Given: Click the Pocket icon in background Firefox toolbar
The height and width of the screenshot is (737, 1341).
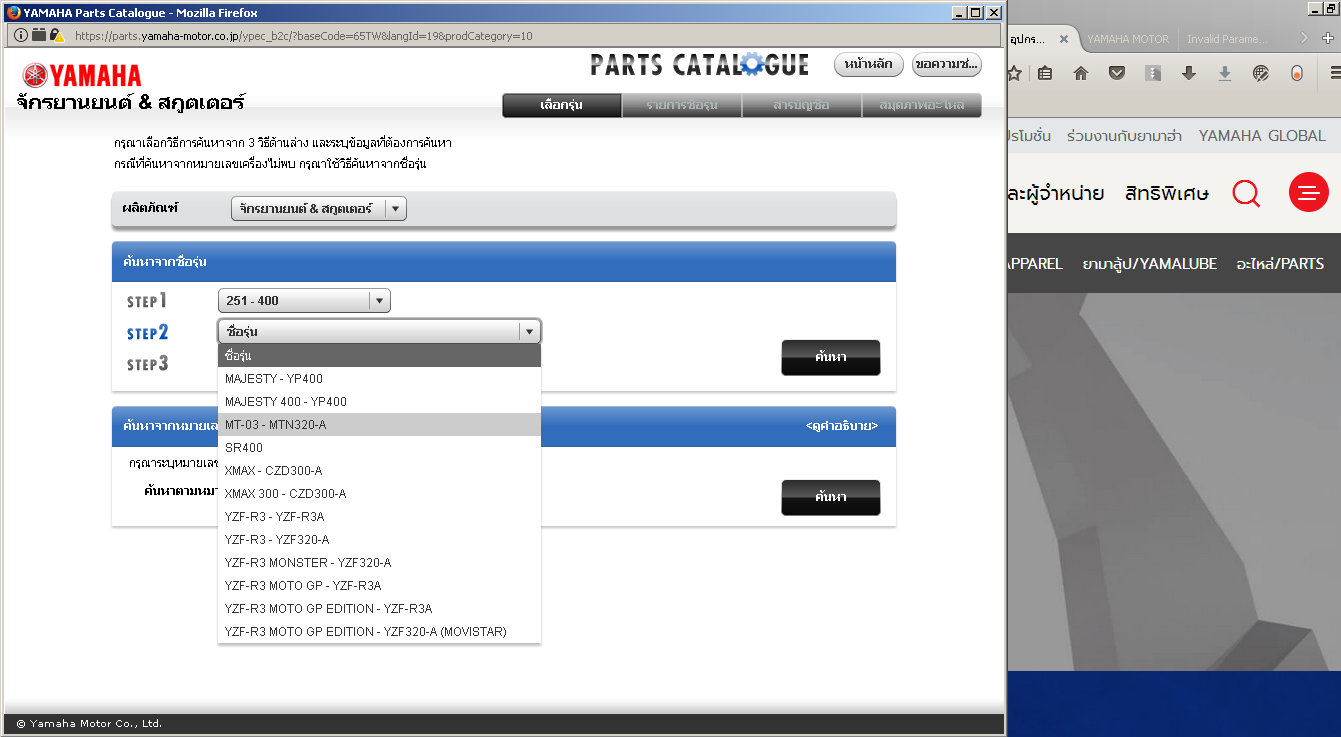Looking at the screenshot, I should (1117, 73).
